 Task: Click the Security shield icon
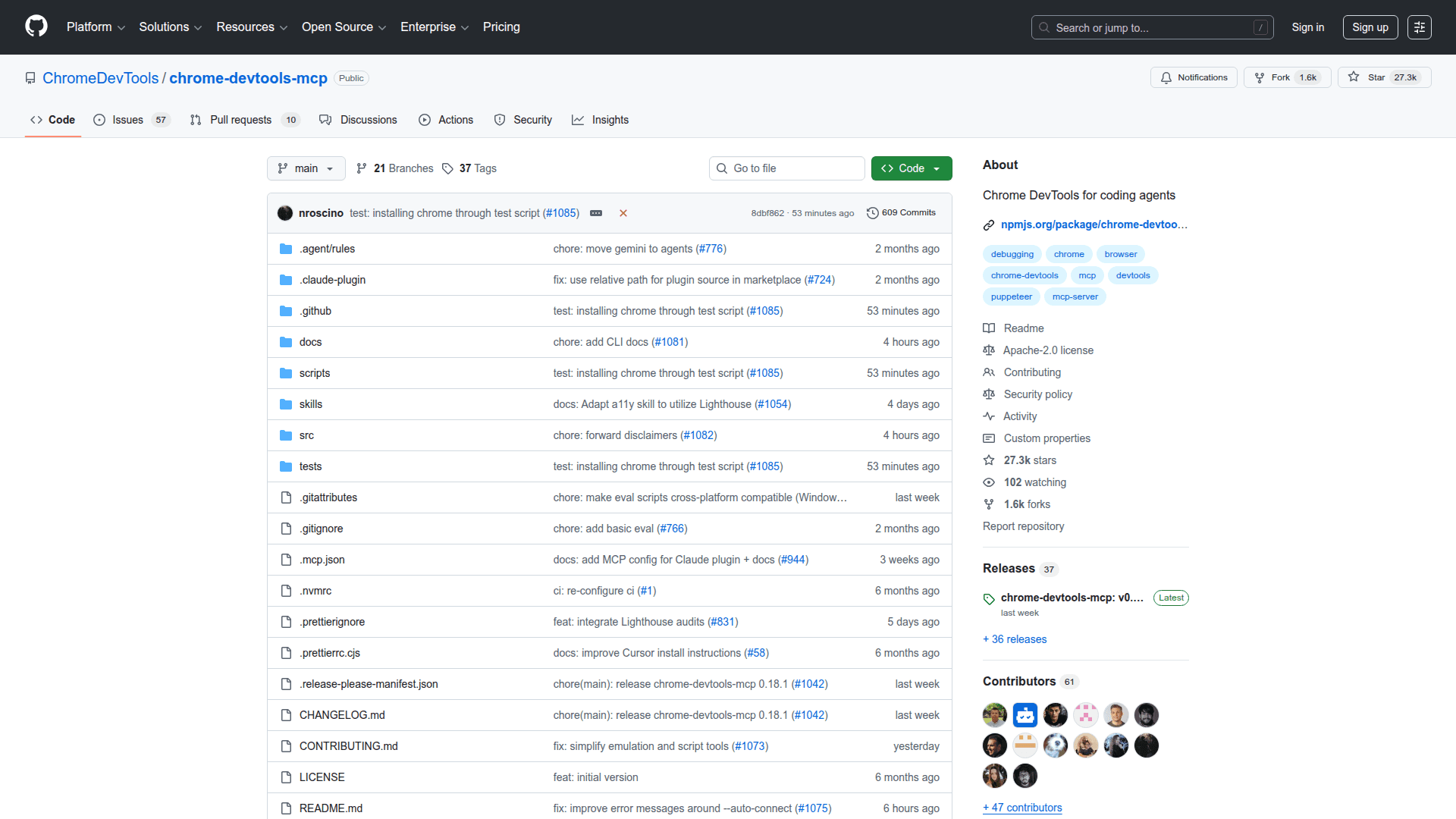click(500, 119)
